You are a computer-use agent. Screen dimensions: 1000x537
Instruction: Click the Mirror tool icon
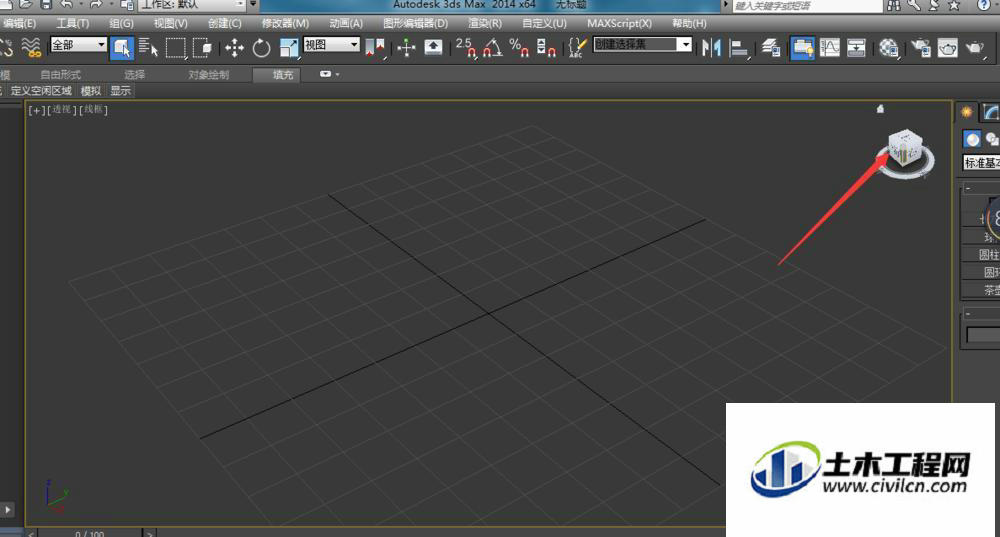[x=711, y=48]
